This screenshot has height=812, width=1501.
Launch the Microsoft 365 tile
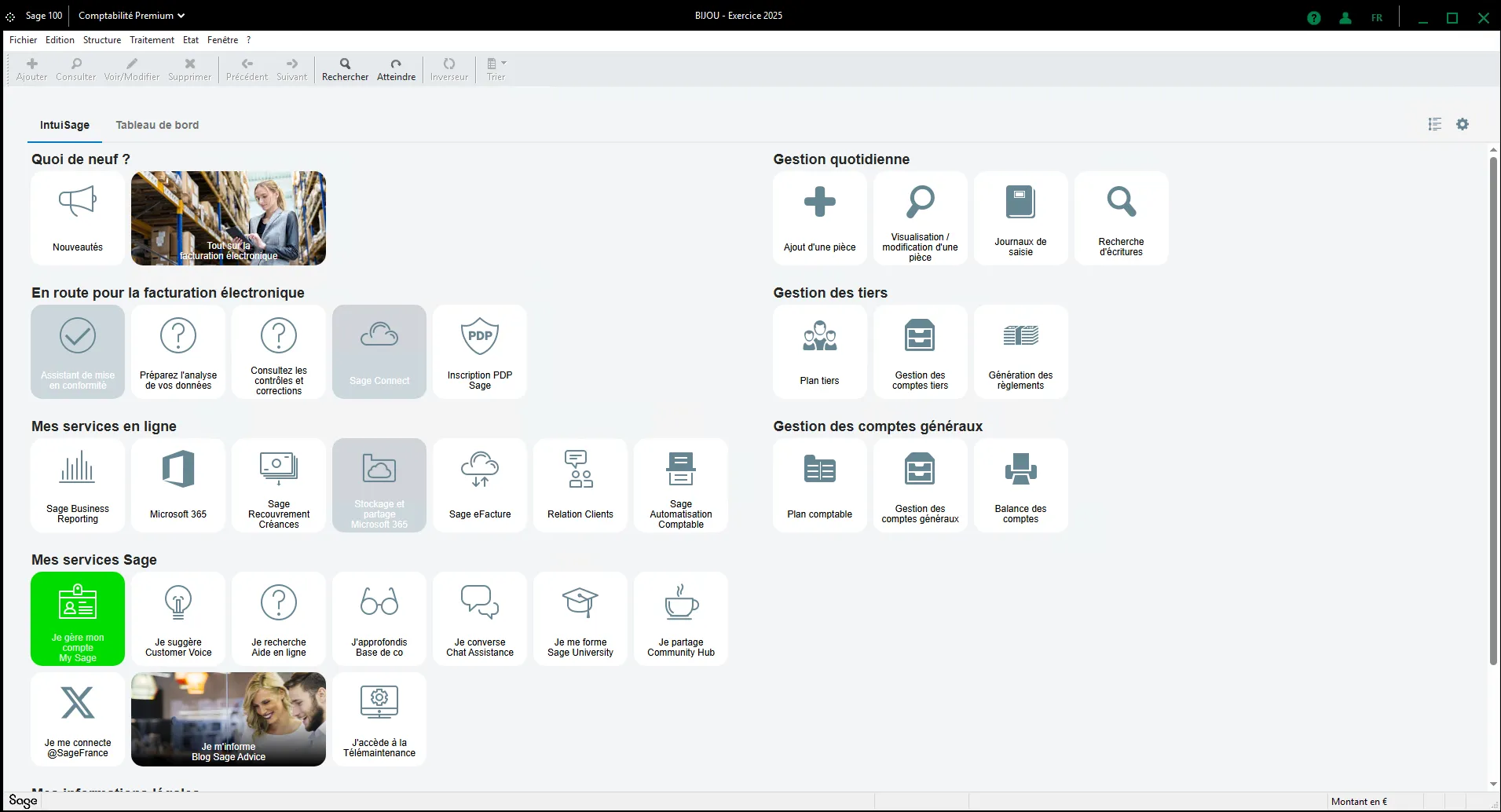pyautogui.click(x=178, y=485)
